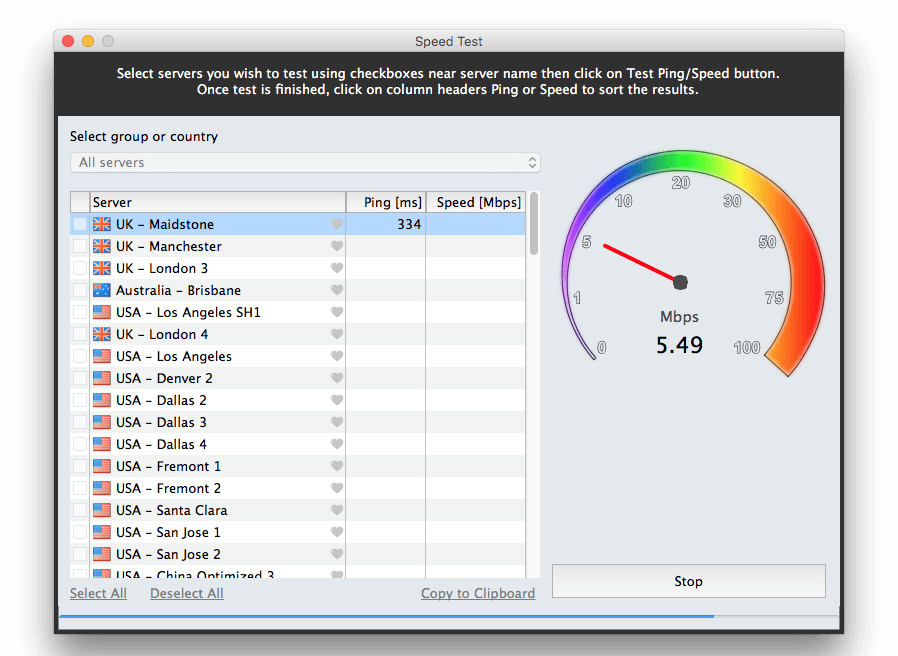This screenshot has height=656, width=898.
Task: Tick checkbox for USA – Dallas 2
Action: 80,400
